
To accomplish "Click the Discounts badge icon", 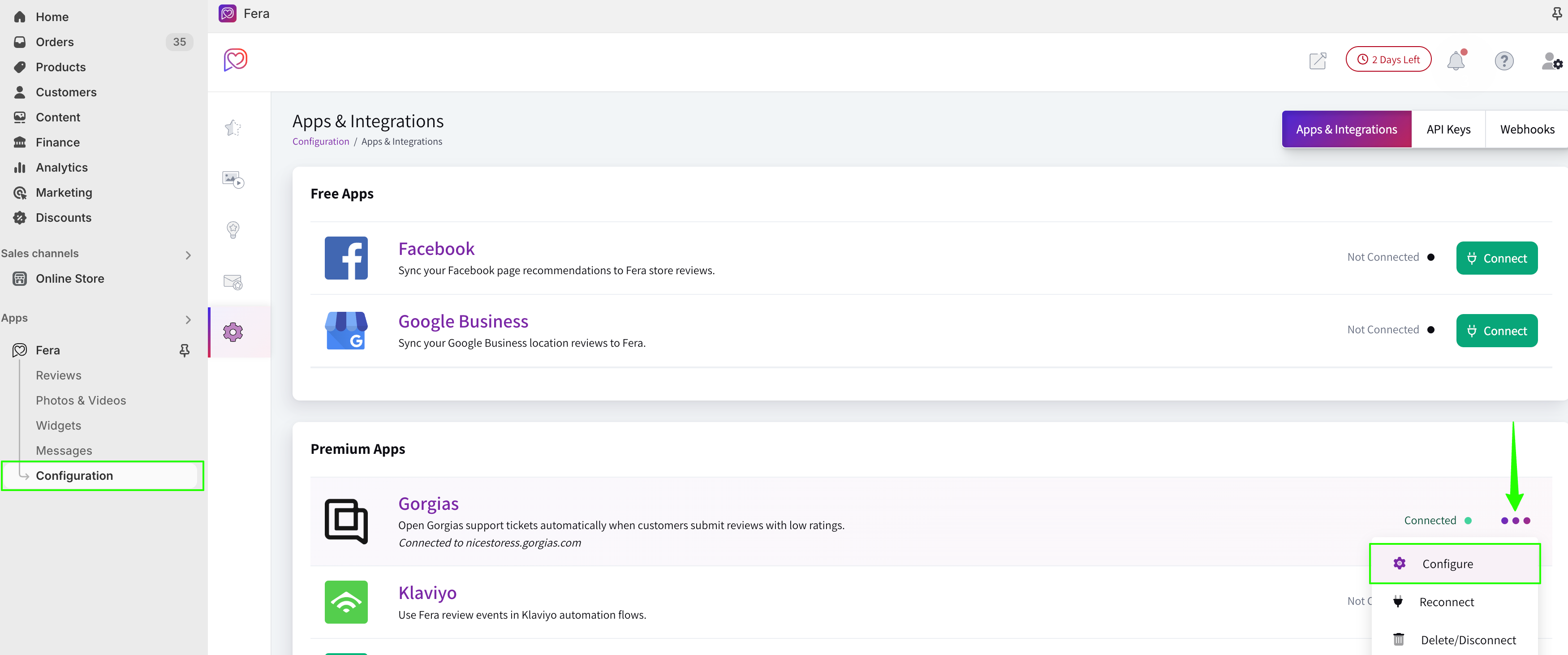I will click(x=19, y=217).
